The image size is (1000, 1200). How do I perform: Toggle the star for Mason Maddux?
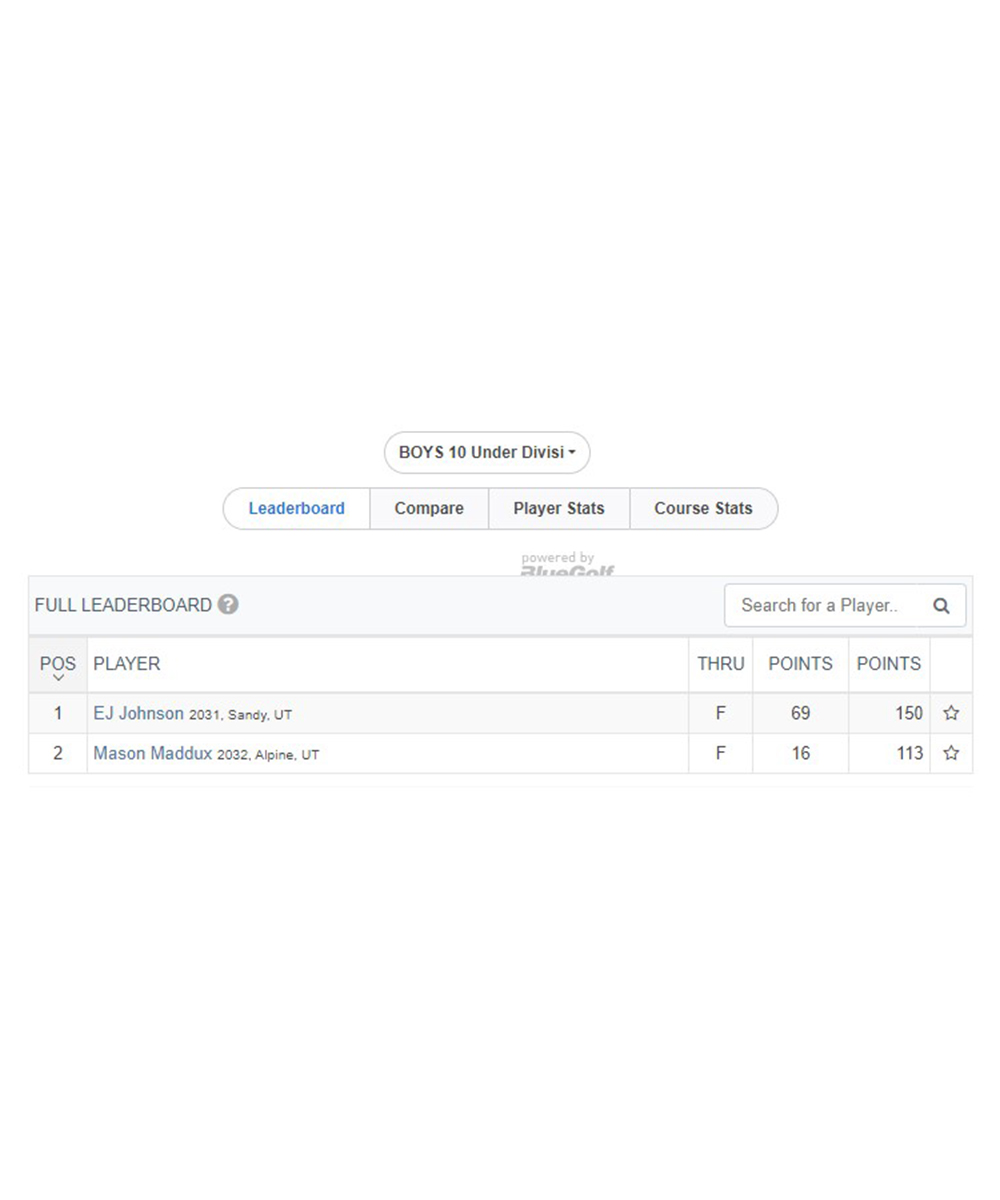[x=951, y=753]
